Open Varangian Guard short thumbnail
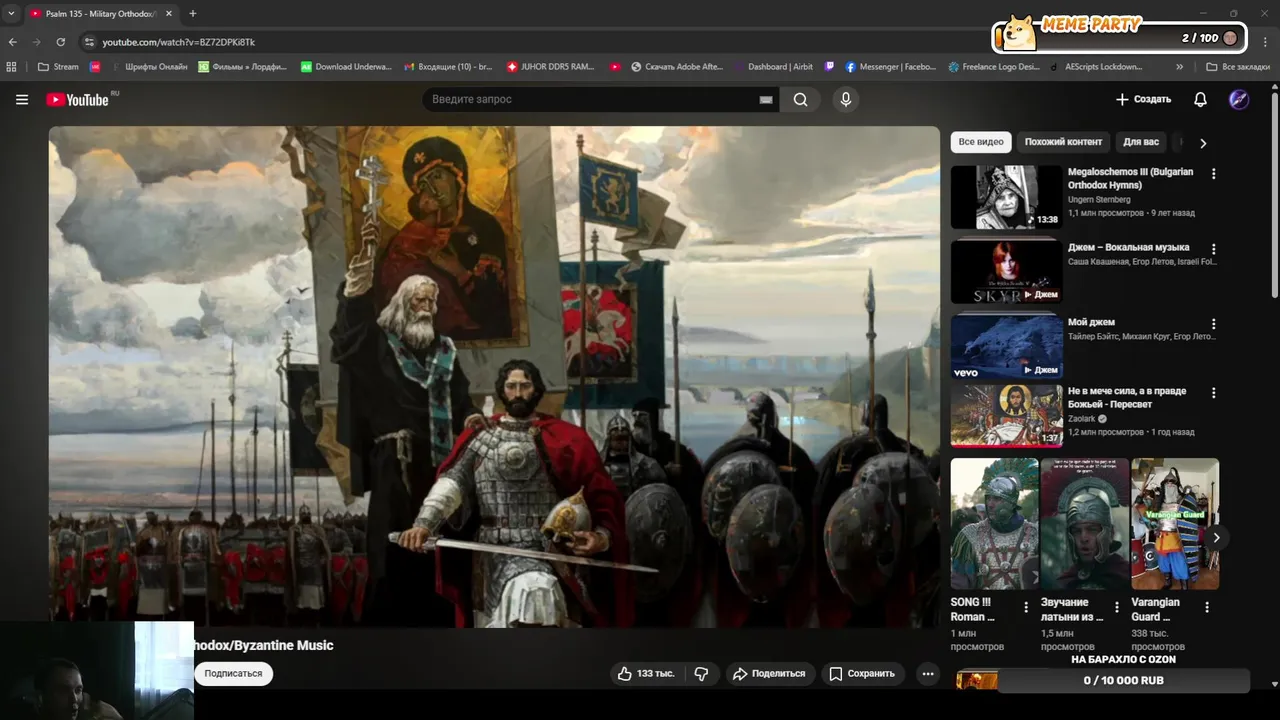Screen dimensions: 1280x720 pyautogui.click(x=1175, y=524)
